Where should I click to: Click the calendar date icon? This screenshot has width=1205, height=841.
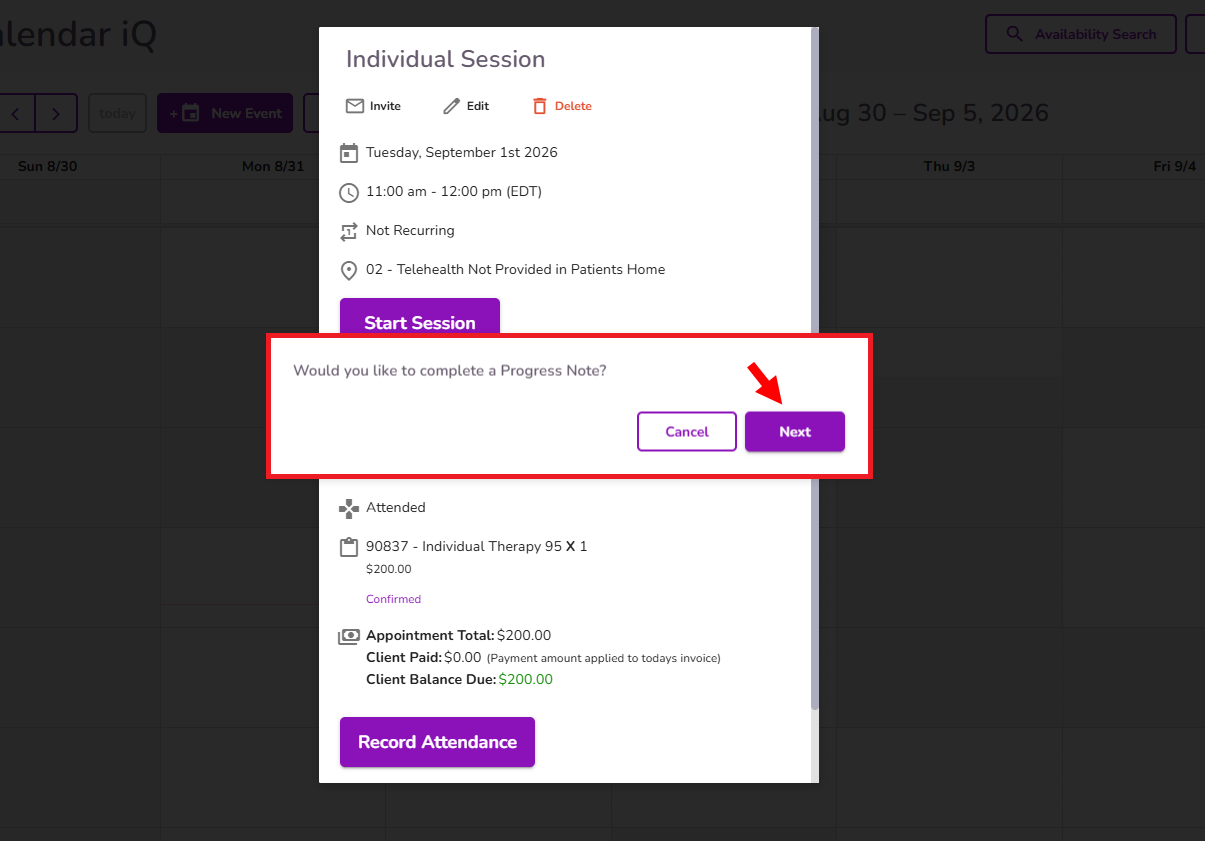tap(349, 153)
